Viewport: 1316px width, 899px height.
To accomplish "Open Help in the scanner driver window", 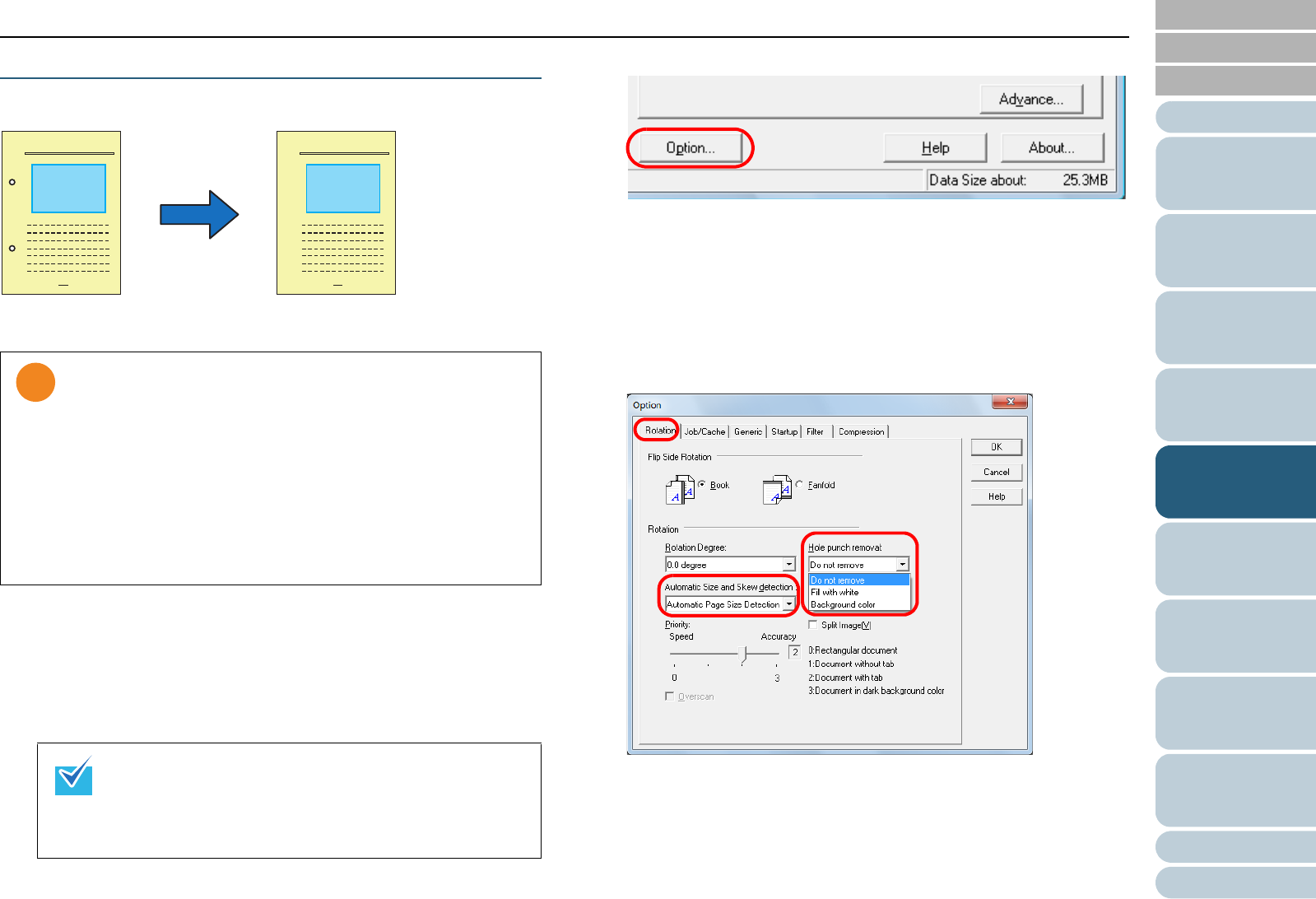I will (x=935, y=148).
